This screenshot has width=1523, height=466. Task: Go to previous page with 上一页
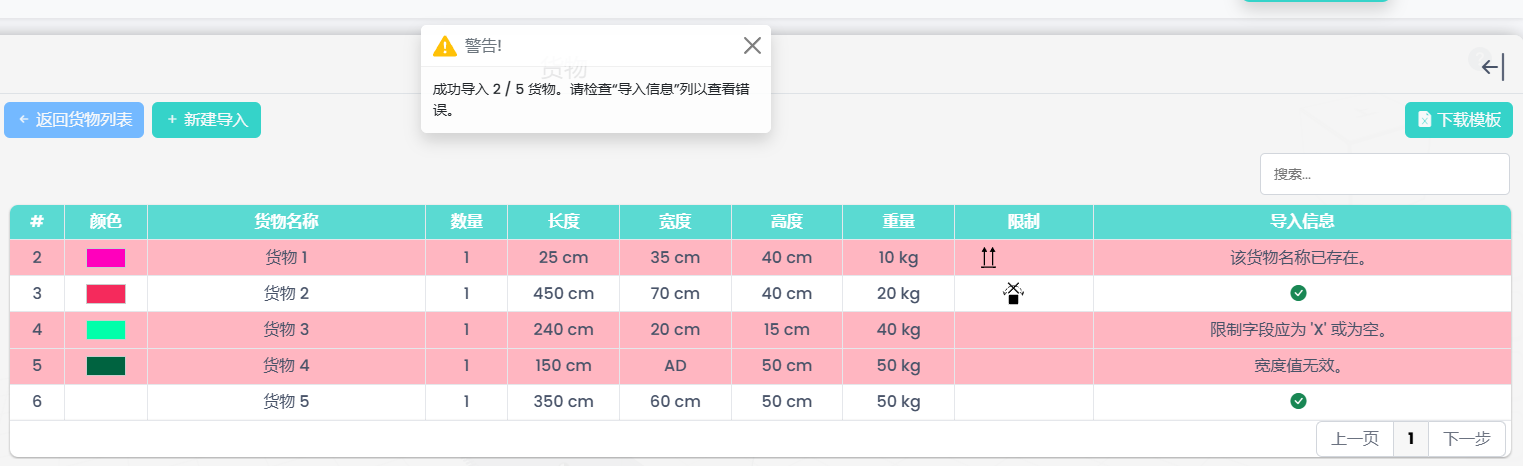point(1355,438)
